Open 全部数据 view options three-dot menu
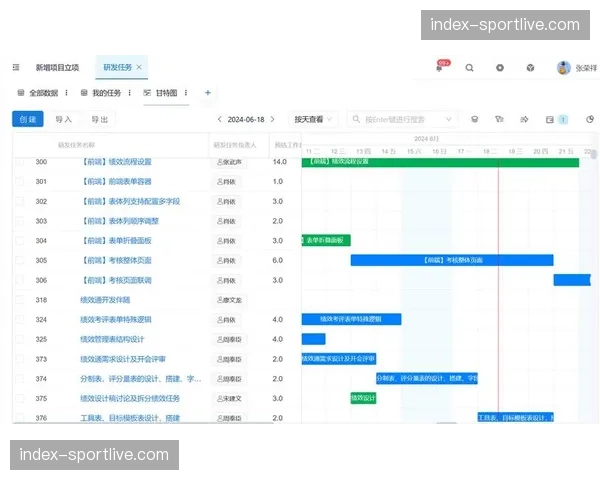The height and width of the screenshot is (480, 600). (x=67, y=93)
